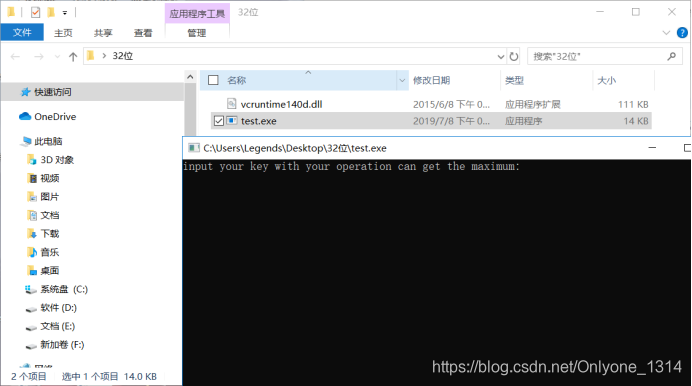Click the 此电脑 computer icon
The image size is (692, 386).
pyautogui.click(x=26, y=141)
